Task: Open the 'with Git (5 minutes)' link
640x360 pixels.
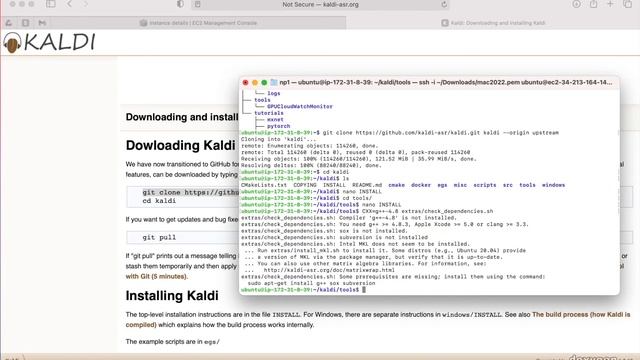Action: point(156,276)
